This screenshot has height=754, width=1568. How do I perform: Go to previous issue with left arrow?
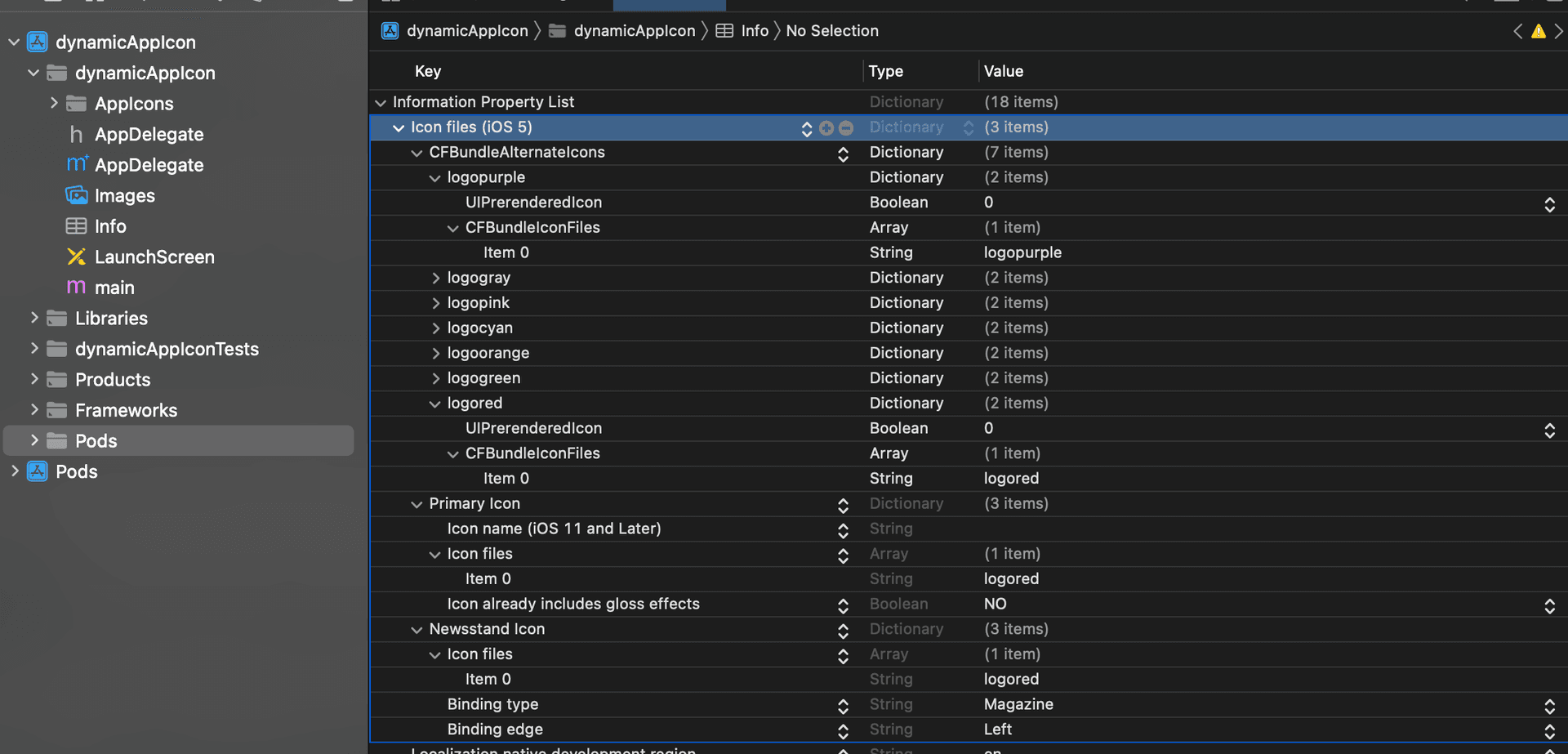point(1517,32)
